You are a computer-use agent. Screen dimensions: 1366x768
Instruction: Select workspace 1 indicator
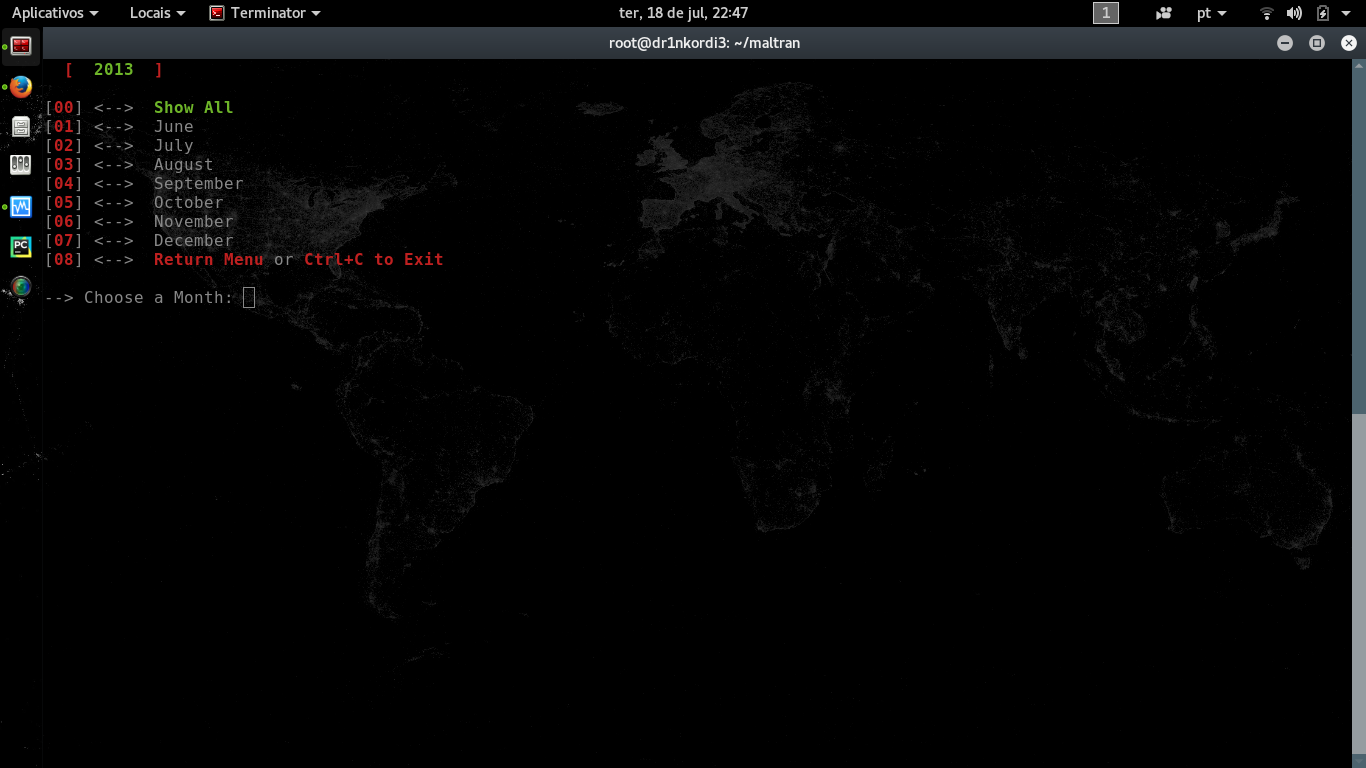click(x=1106, y=13)
